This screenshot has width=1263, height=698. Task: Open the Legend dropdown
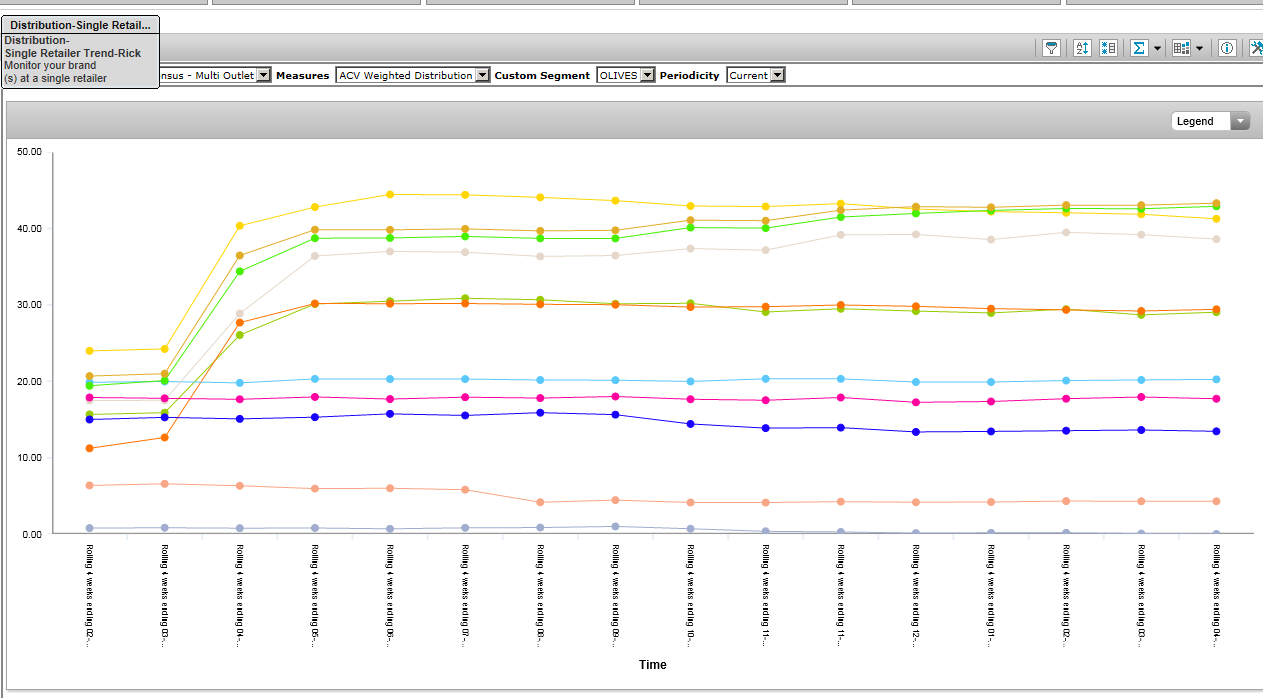(x=1210, y=121)
